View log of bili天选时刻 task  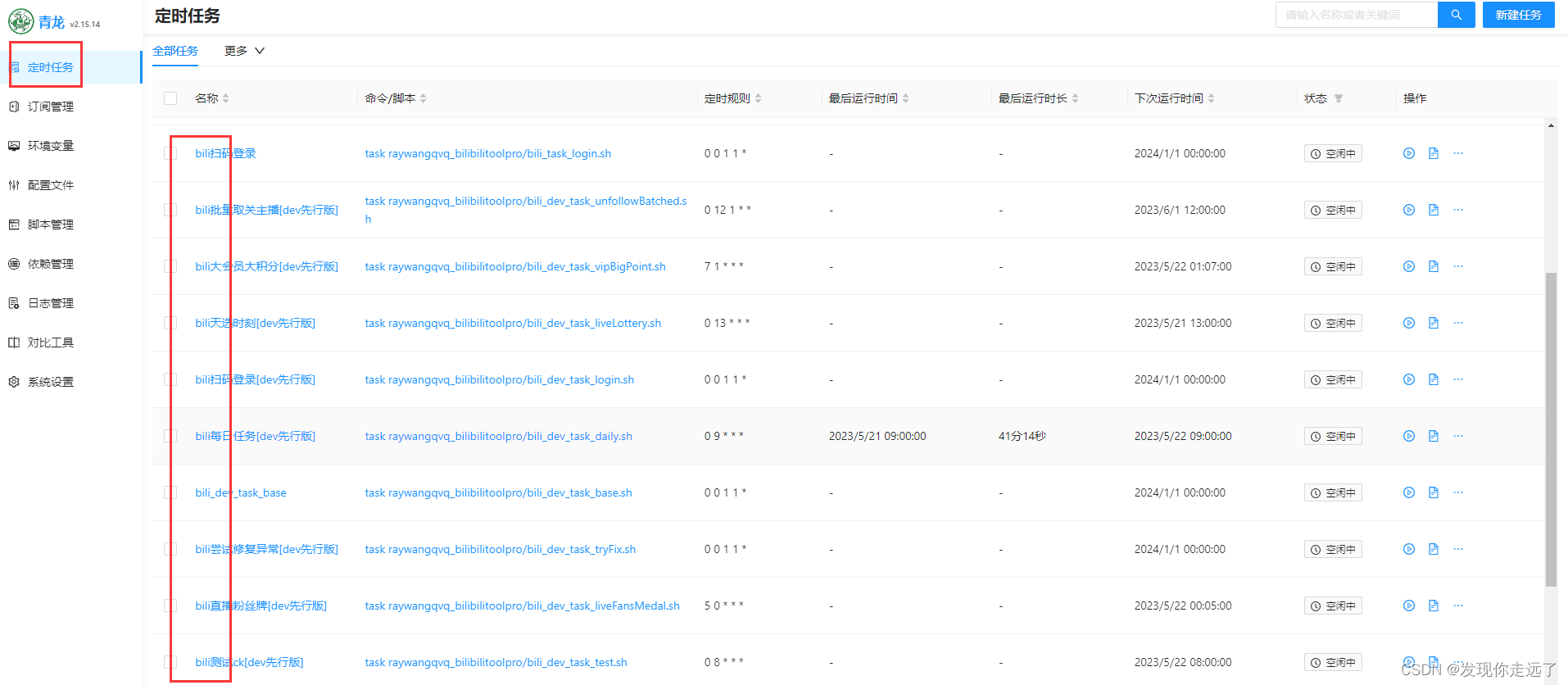point(1433,323)
